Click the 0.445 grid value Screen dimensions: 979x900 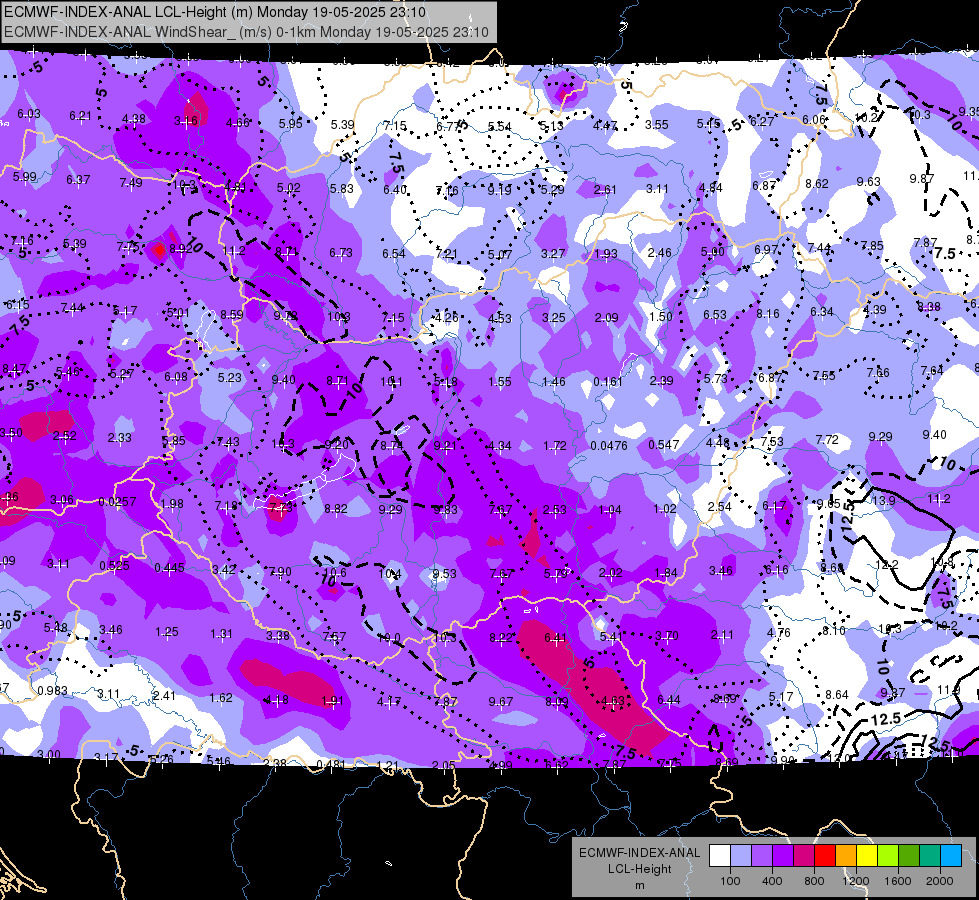point(169,567)
